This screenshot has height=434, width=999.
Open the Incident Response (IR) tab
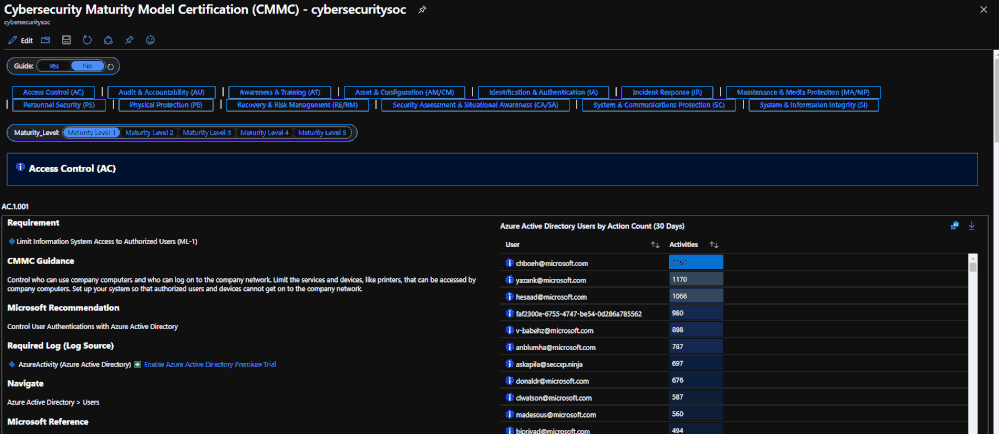(x=666, y=92)
